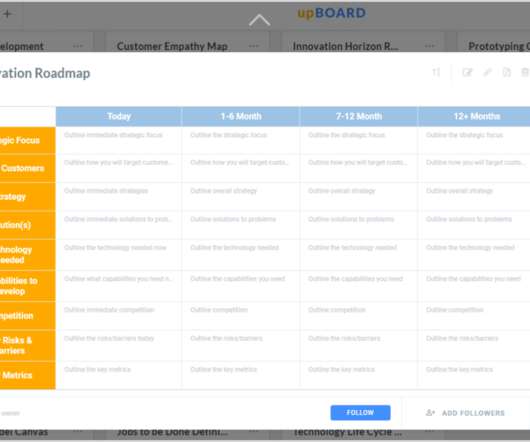
Task: Click ADD FOLLOWERS link
Action: [473, 413]
